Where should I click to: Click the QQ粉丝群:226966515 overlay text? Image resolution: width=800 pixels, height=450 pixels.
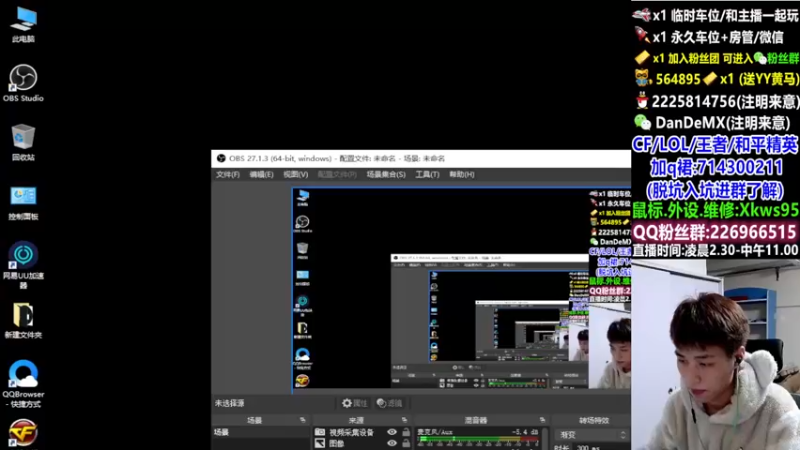click(714, 232)
